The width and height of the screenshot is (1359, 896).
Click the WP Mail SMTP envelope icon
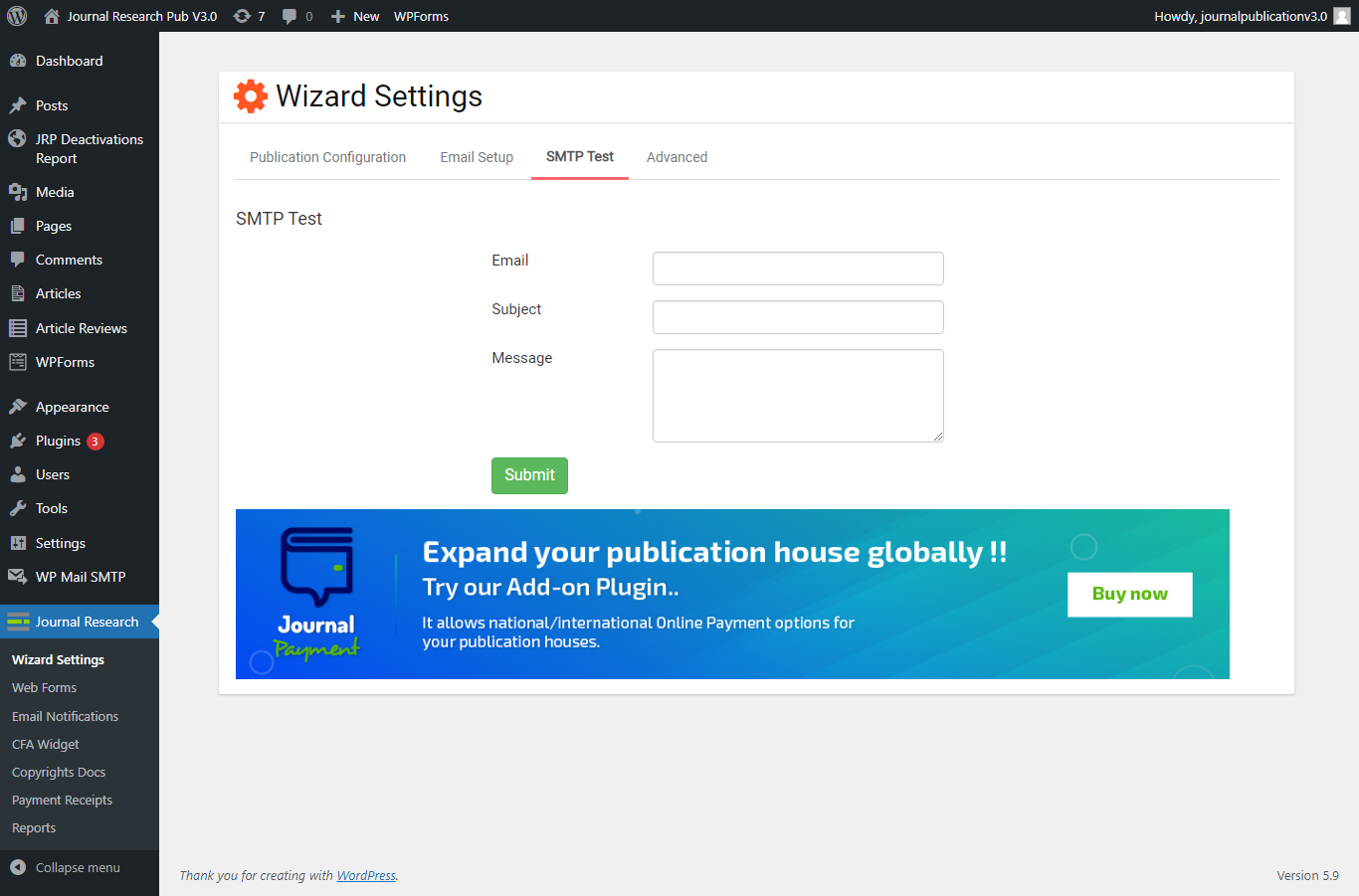click(x=18, y=577)
